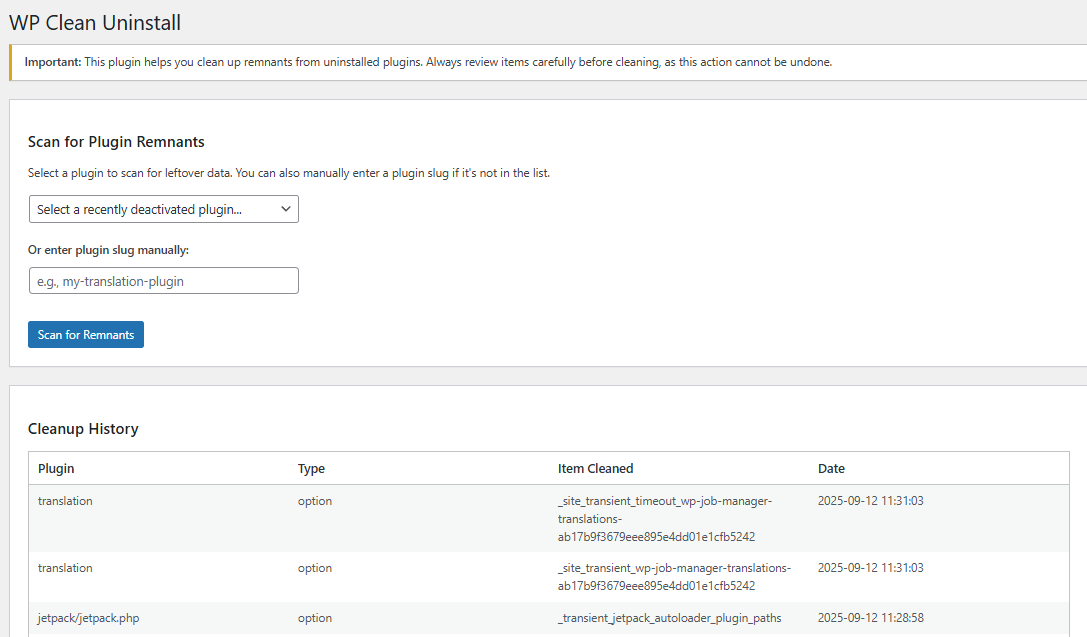Click the Date column header
Image resolution: width=1087 pixels, height=637 pixels.
(831, 468)
